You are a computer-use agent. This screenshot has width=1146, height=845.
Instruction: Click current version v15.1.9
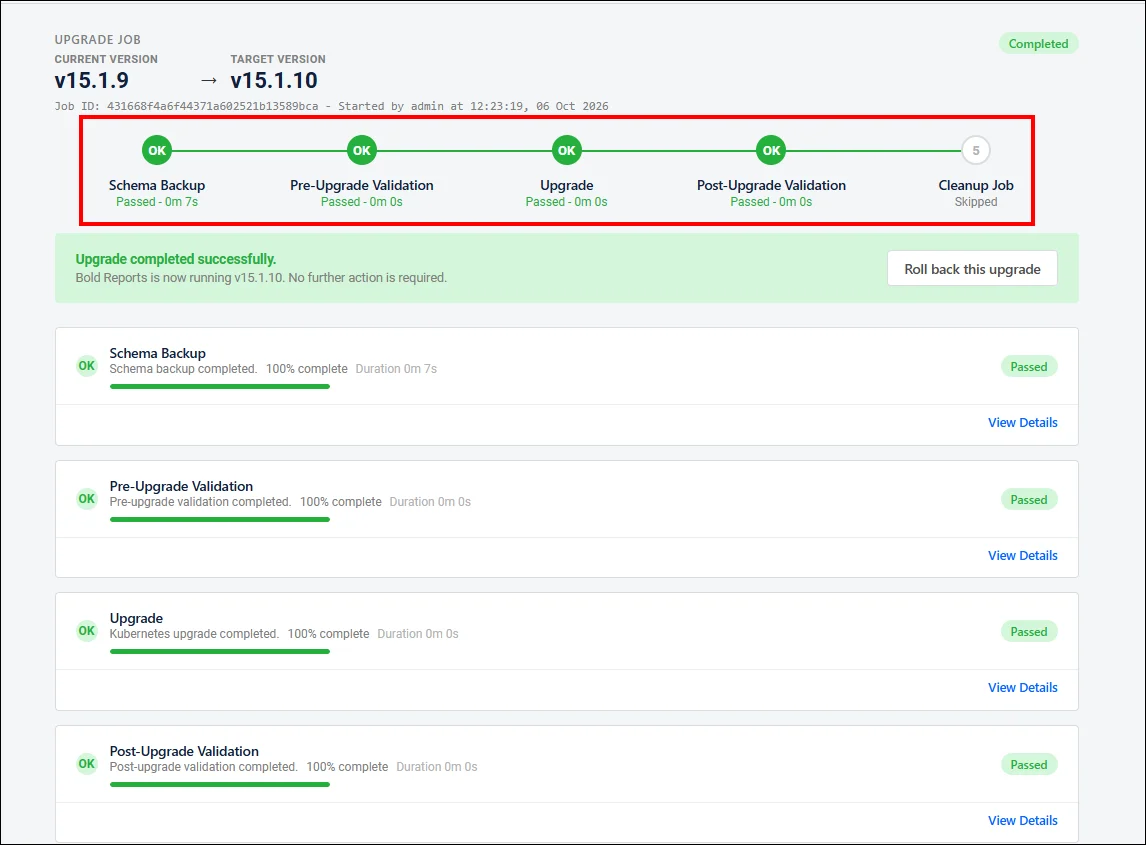pyautogui.click(x=91, y=80)
